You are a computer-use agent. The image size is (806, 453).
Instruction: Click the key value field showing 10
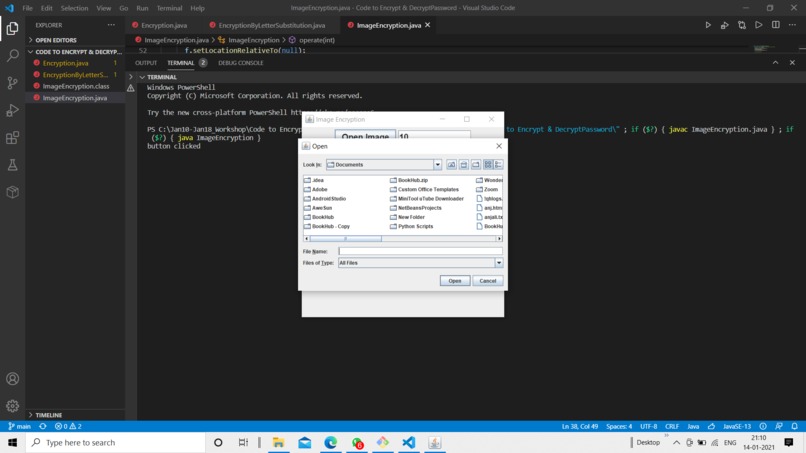(x=434, y=135)
